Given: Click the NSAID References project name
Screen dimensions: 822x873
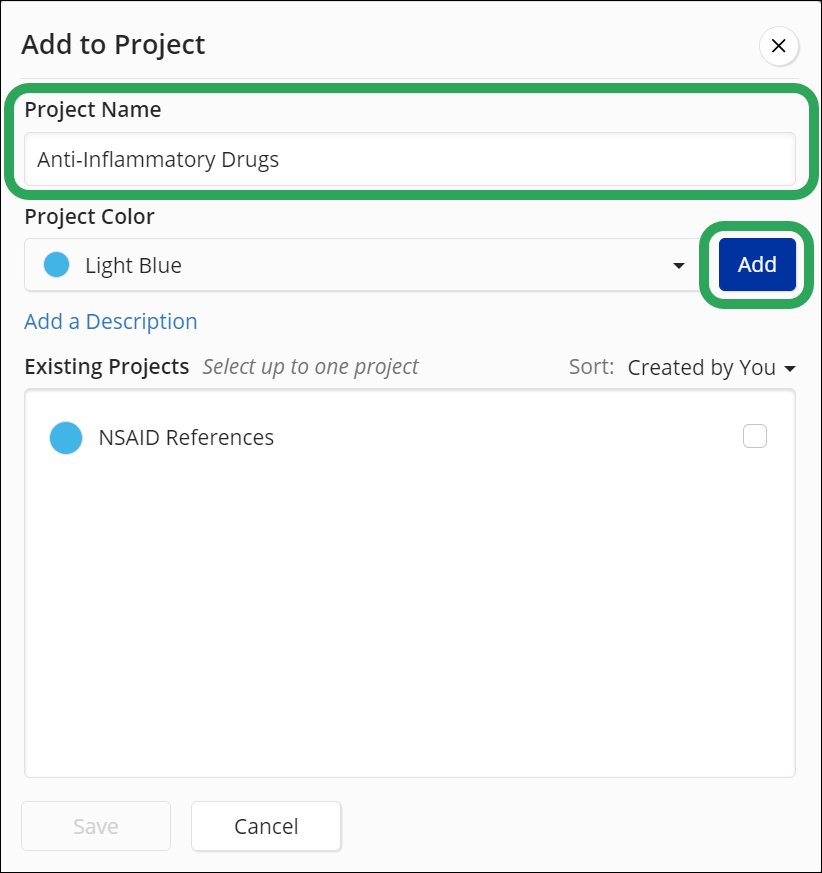Looking at the screenshot, I should coord(186,438).
